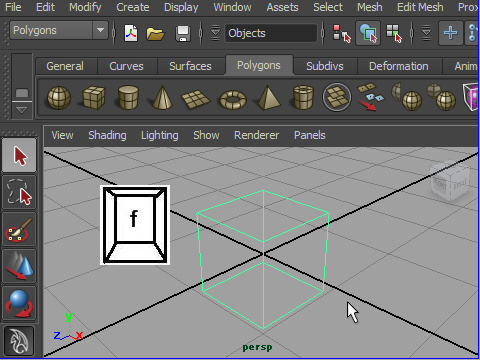Select by hierarchy mode icon
The image size is (480, 360).
[342, 33]
